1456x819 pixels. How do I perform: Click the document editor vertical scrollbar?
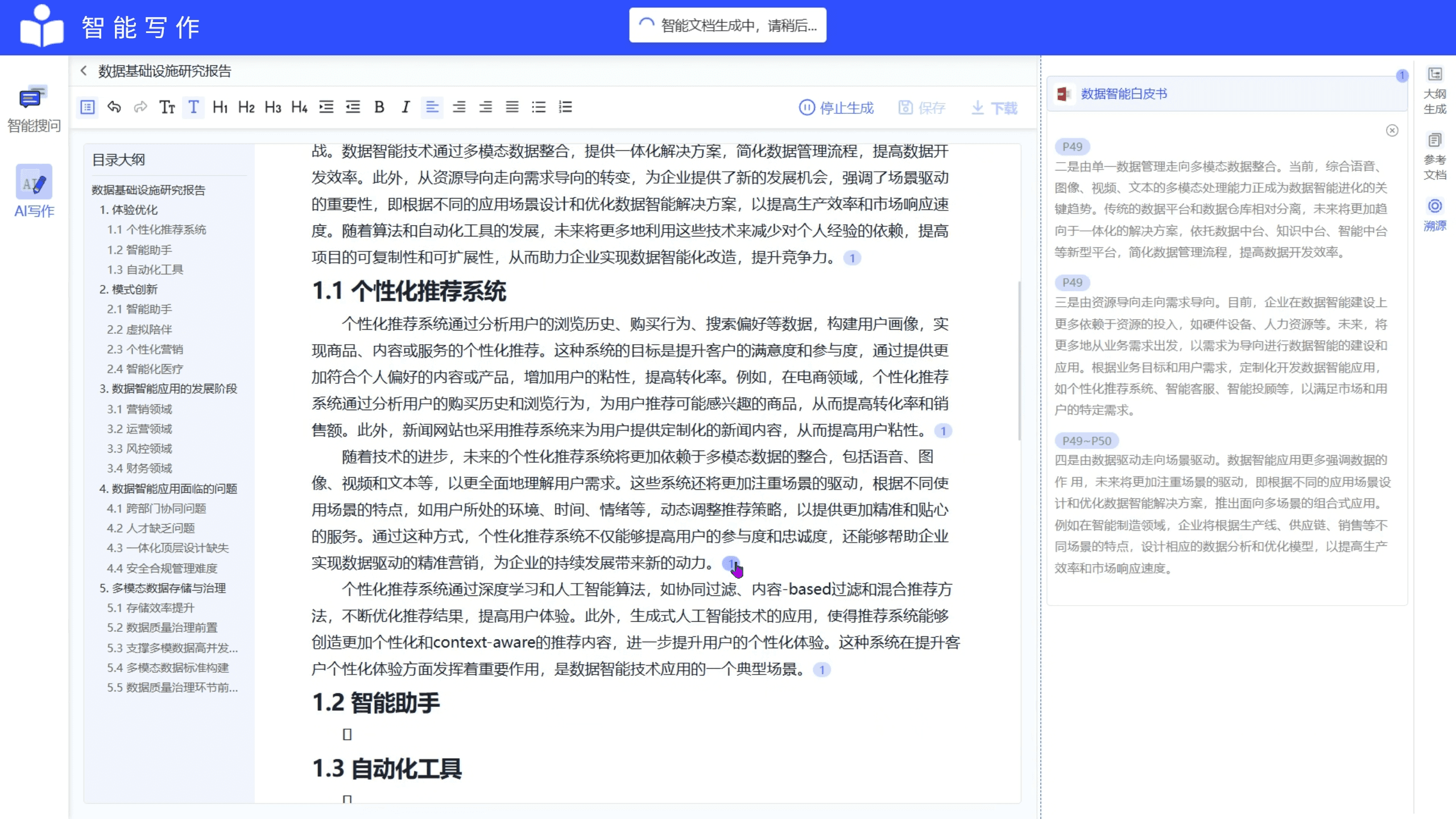coord(1019,361)
